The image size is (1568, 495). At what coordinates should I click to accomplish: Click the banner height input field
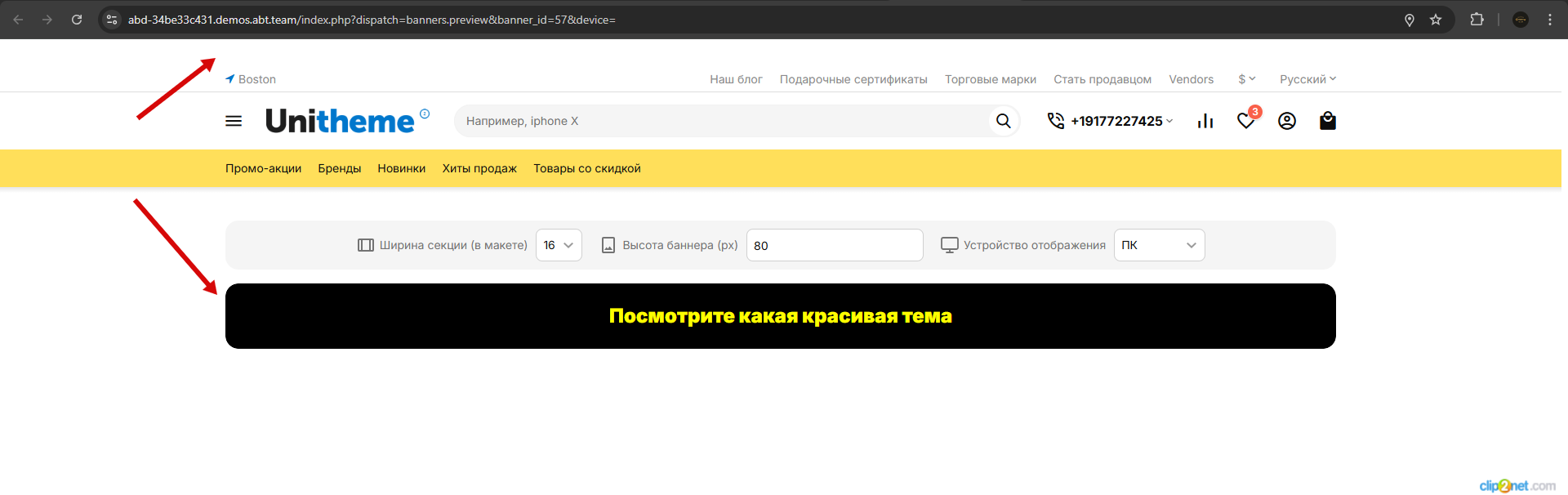click(x=834, y=245)
